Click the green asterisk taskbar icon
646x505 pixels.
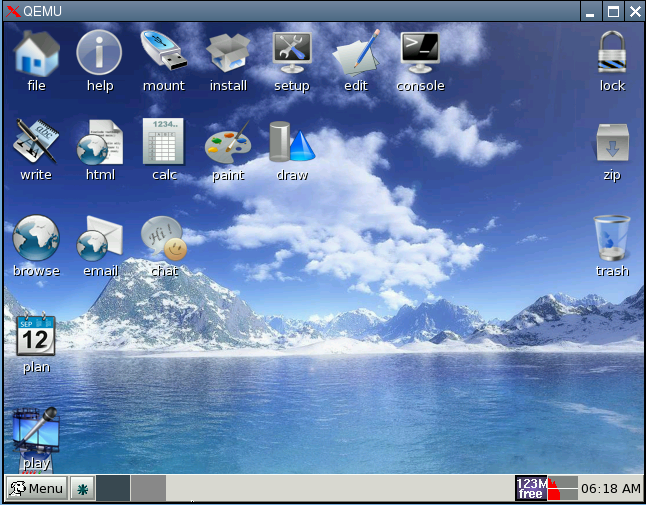82,489
